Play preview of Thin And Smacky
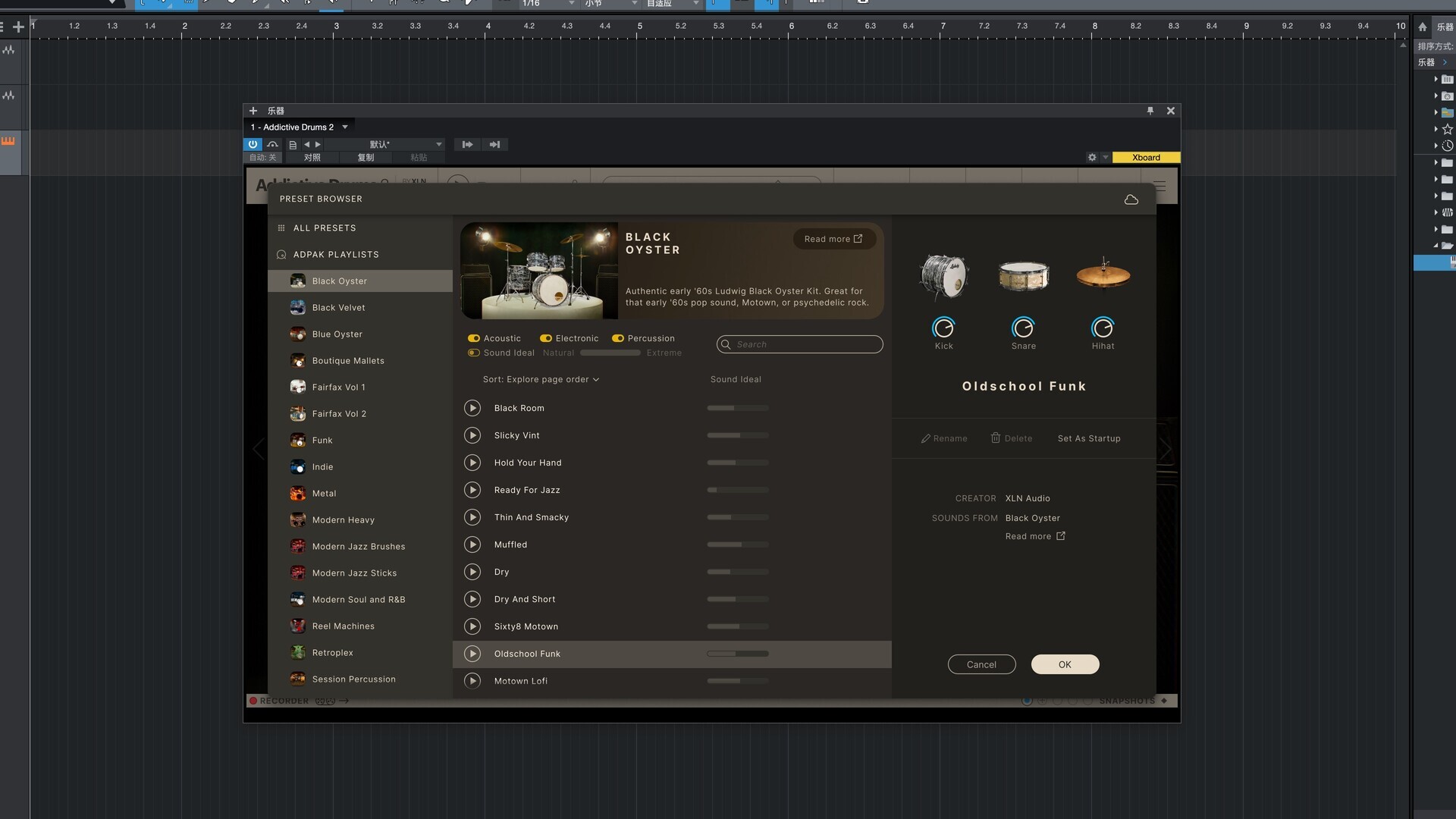 click(472, 517)
